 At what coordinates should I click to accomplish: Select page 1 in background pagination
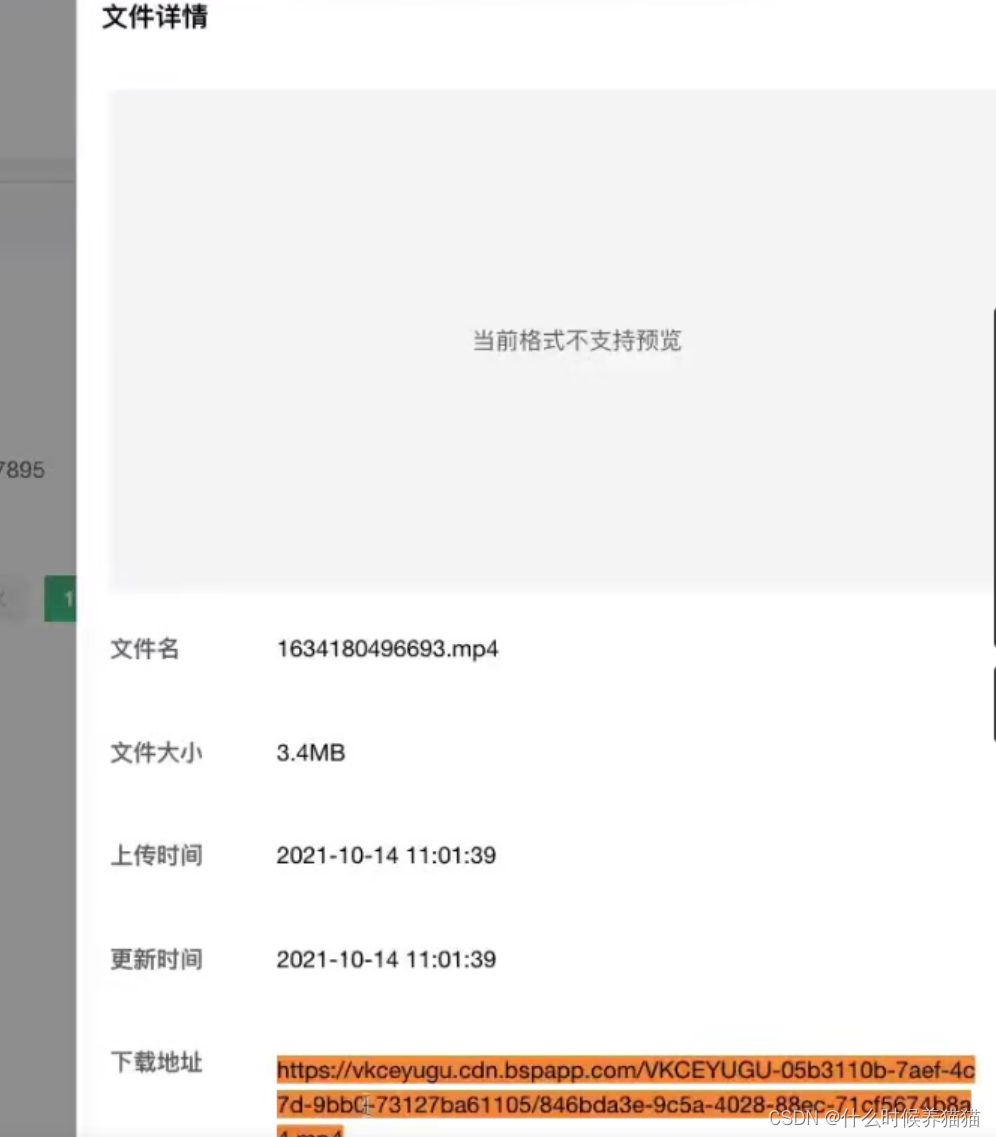point(61,598)
